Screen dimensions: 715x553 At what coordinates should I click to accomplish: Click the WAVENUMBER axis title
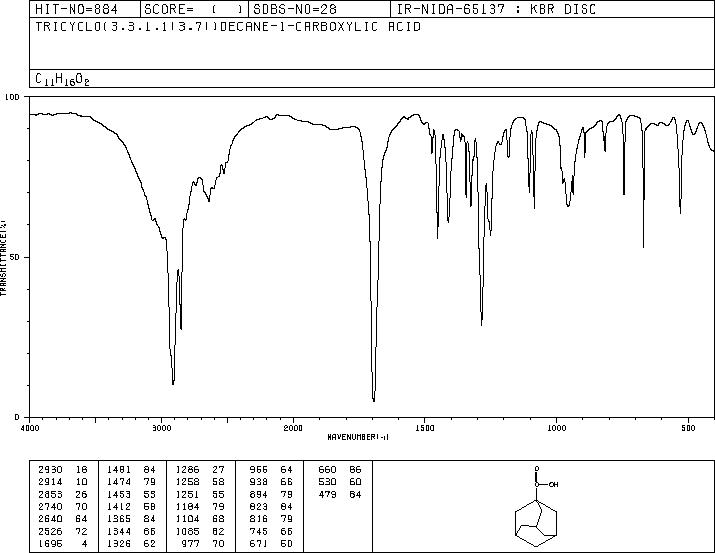pyautogui.click(x=358, y=437)
